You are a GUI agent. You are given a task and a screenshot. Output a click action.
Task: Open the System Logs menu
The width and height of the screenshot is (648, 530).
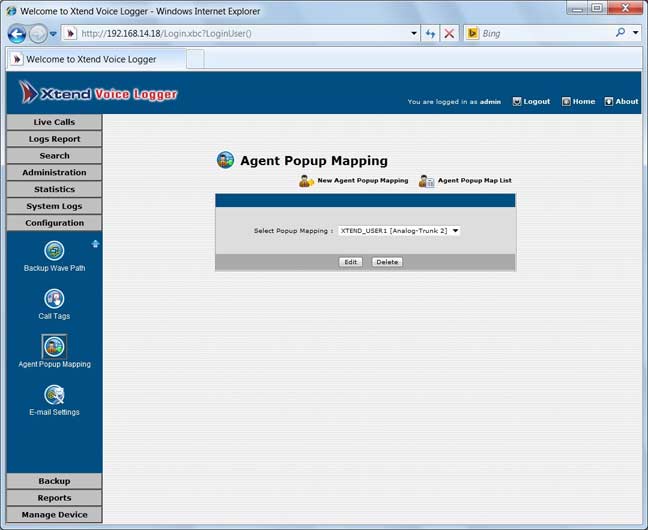tap(54, 206)
